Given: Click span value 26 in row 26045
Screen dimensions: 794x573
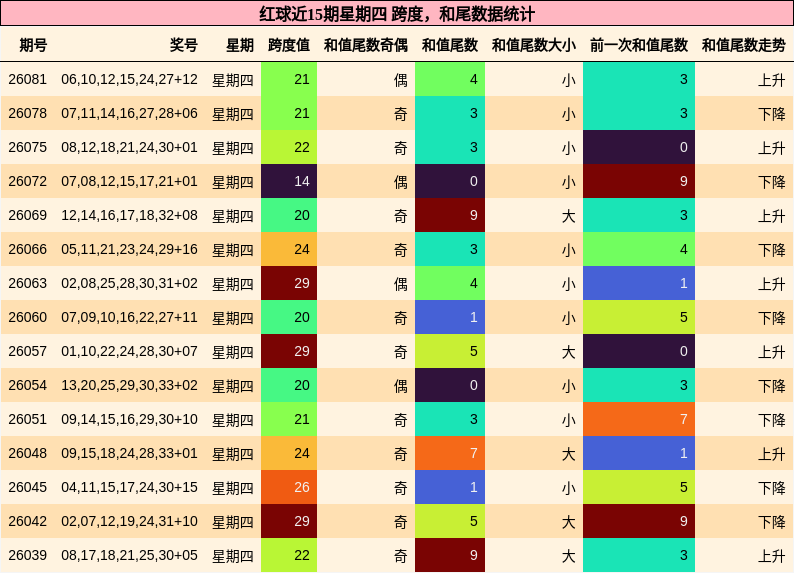Looking at the screenshot, I should tap(289, 487).
